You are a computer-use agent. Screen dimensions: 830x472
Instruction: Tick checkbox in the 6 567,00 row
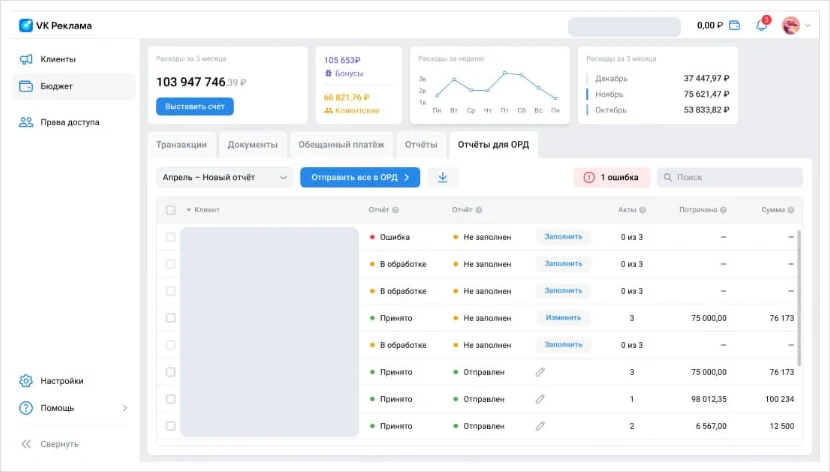tap(170, 426)
